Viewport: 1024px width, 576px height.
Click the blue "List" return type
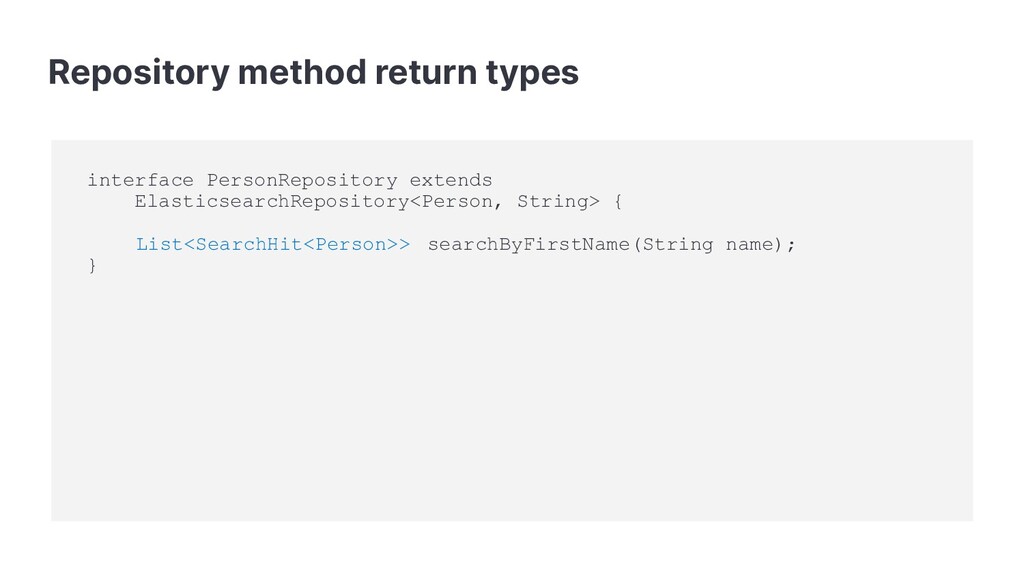[x=159, y=245]
